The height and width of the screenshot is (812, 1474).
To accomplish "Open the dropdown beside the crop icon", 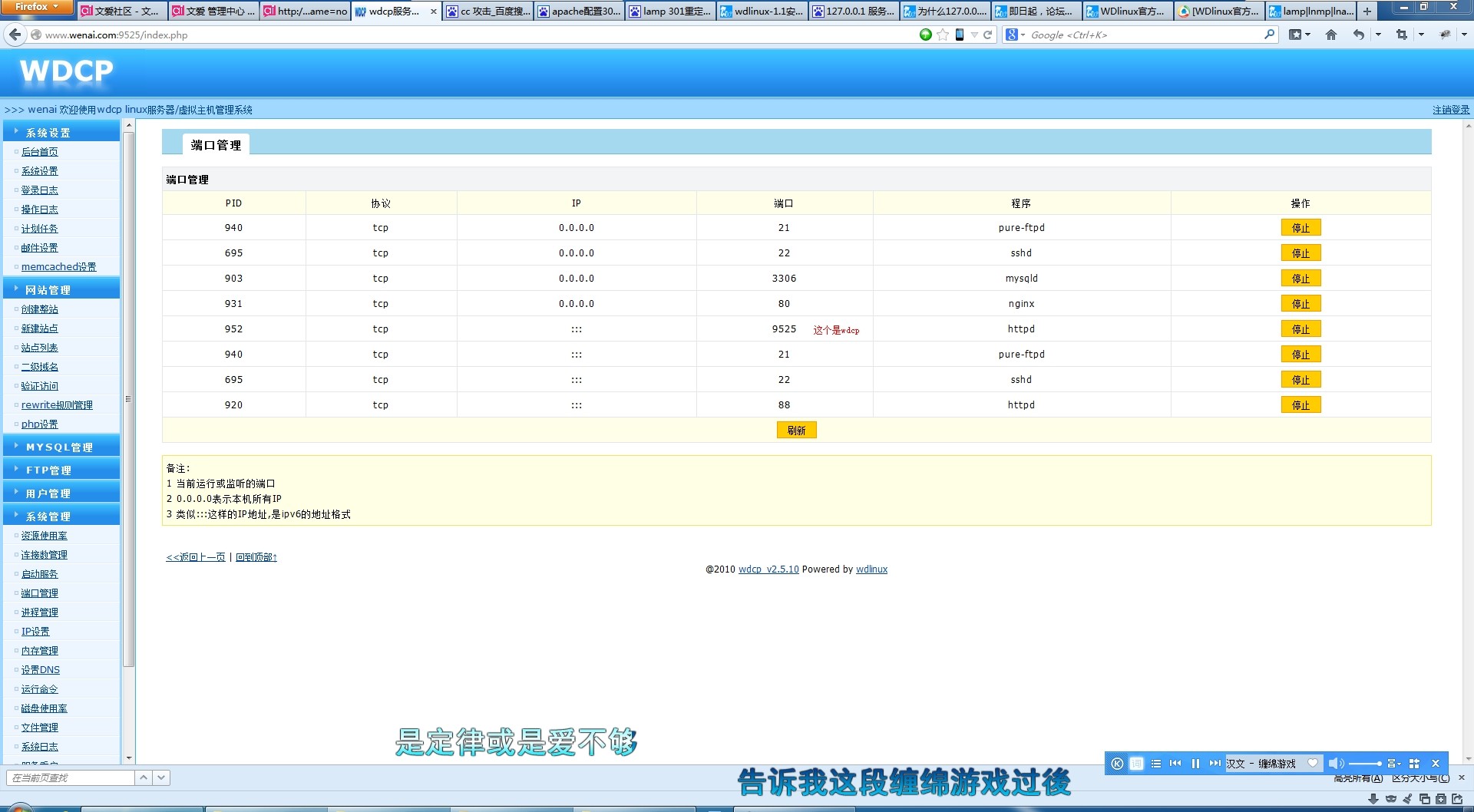I will 1421,35.
